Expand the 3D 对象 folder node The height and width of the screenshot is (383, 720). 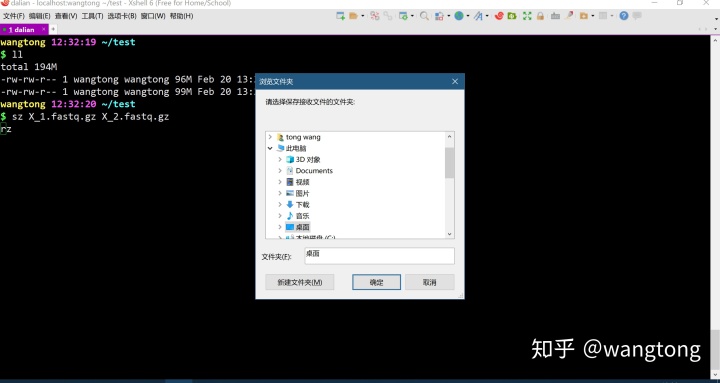(x=280, y=159)
